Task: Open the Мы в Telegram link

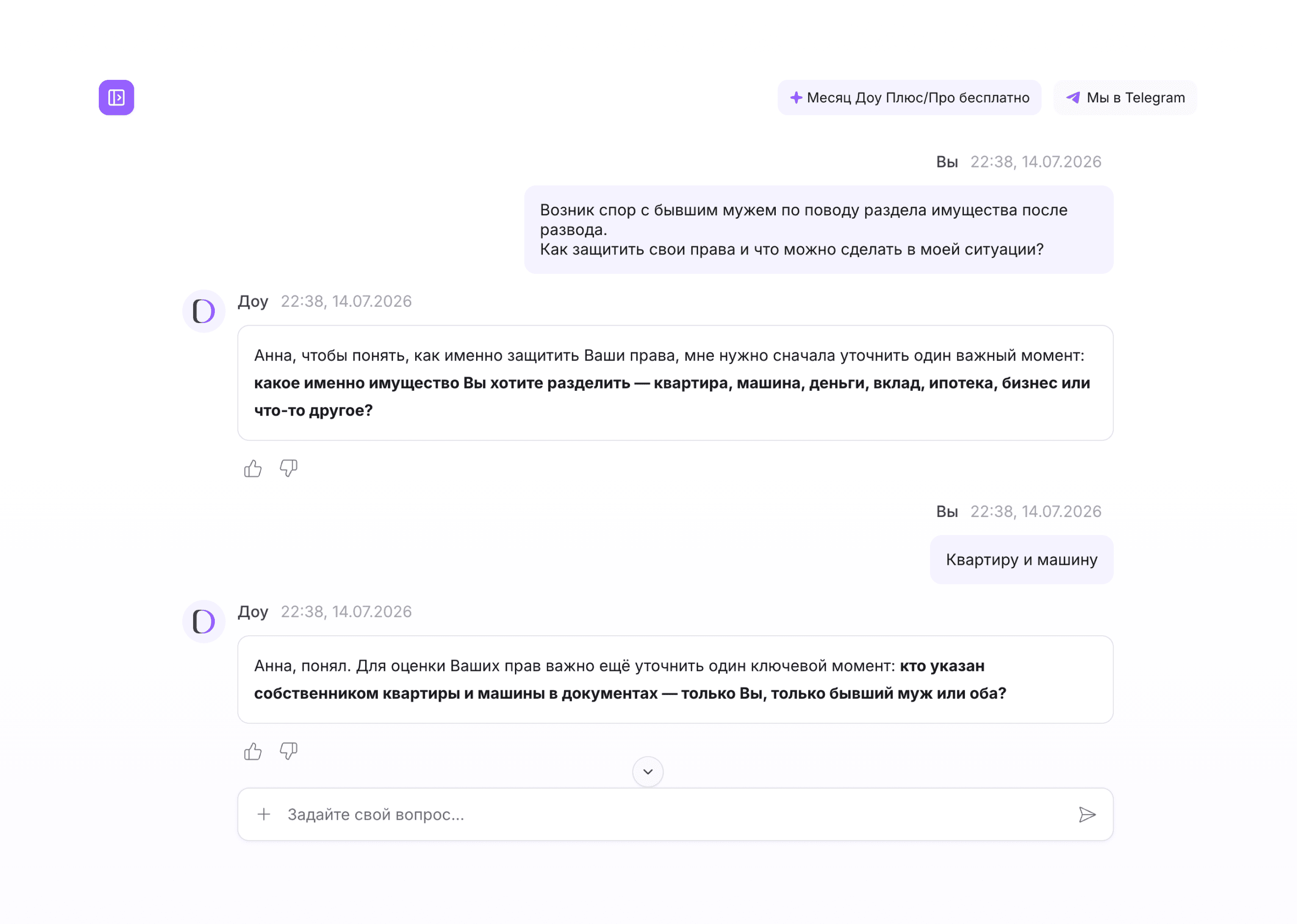Action: [x=1125, y=97]
